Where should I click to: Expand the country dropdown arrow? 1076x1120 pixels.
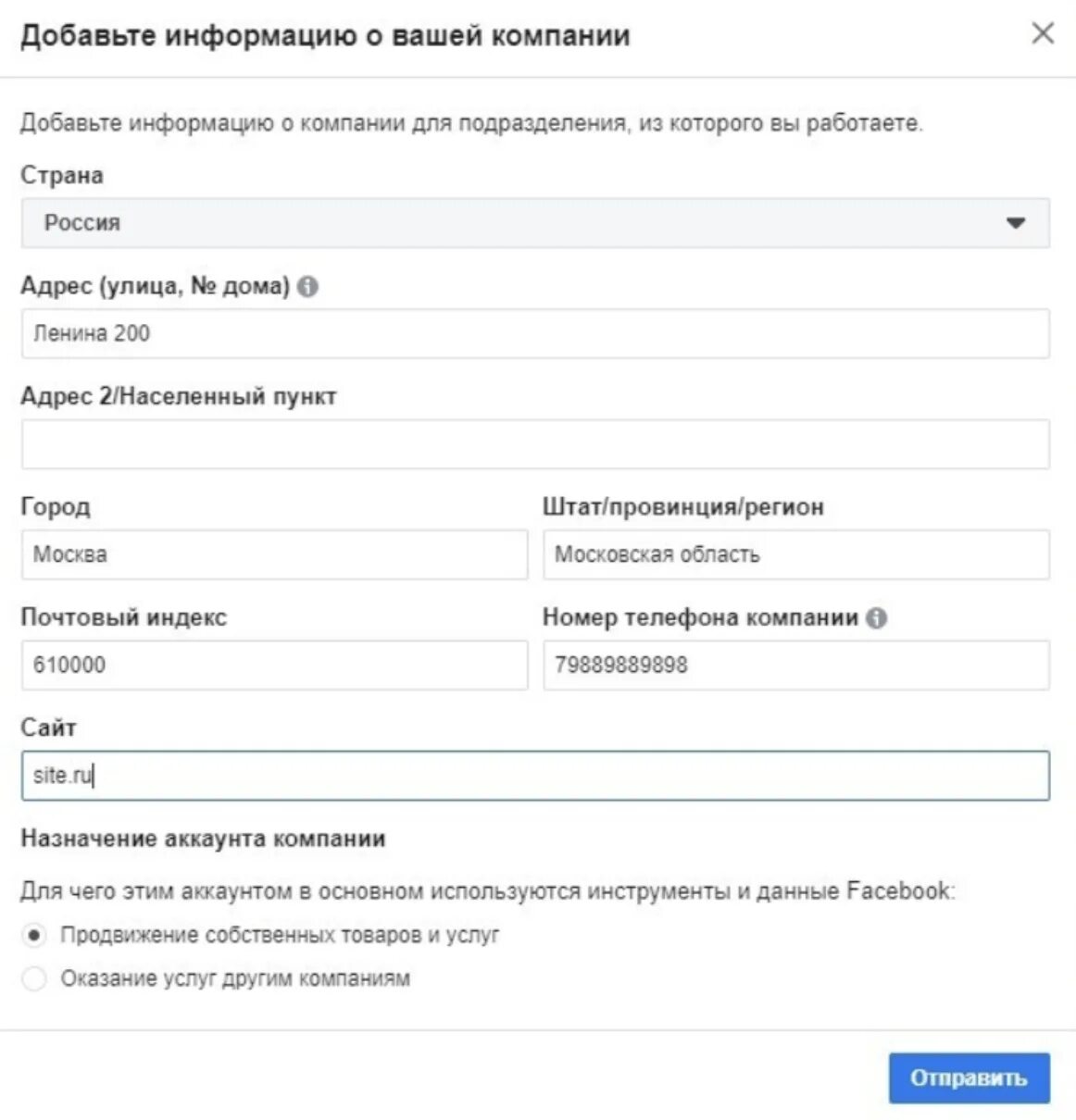1016,223
